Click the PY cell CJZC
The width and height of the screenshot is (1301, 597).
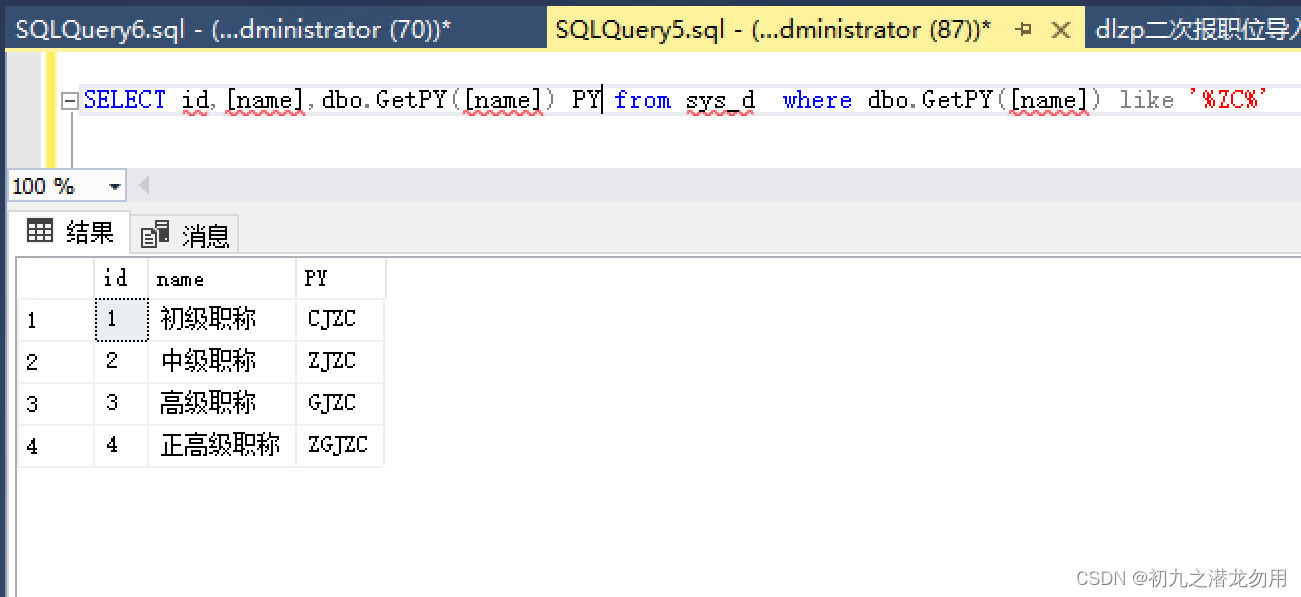[x=341, y=320]
